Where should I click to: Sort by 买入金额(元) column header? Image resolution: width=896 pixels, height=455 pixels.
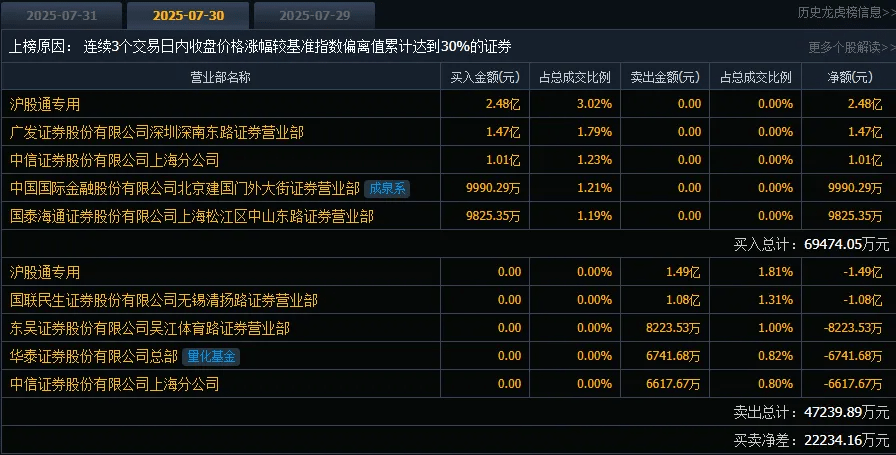(485, 77)
